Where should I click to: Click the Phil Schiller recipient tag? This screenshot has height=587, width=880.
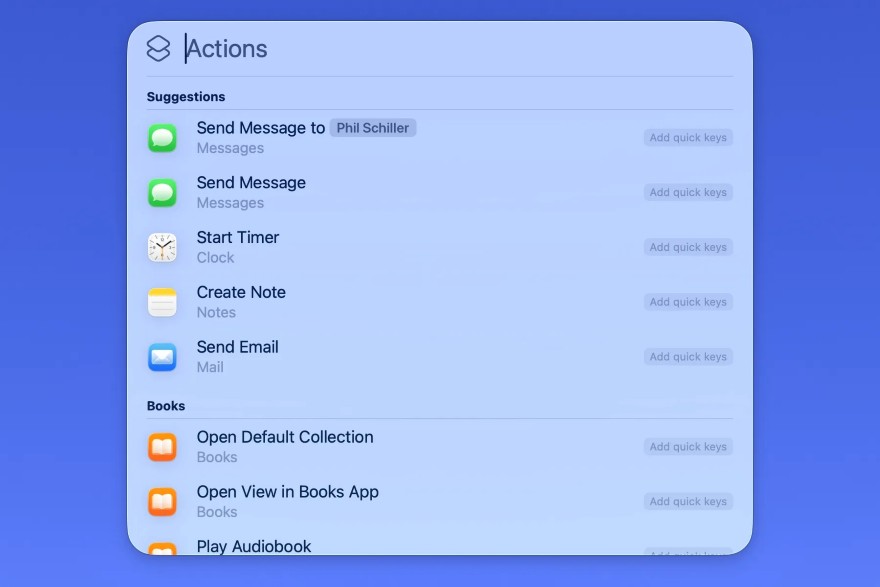(372, 127)
